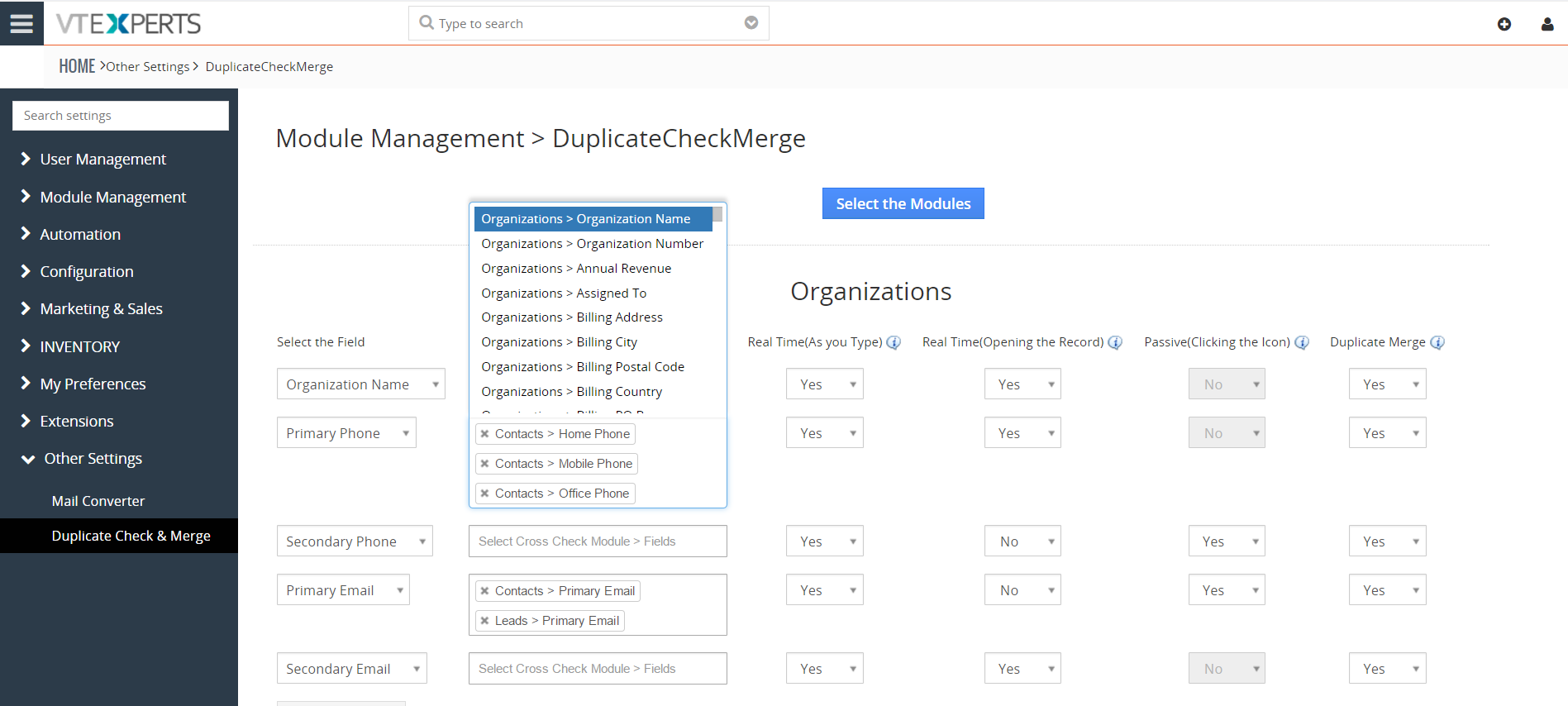
Task: Click the Select the Modules button
Action: click(x=903, y=203)
